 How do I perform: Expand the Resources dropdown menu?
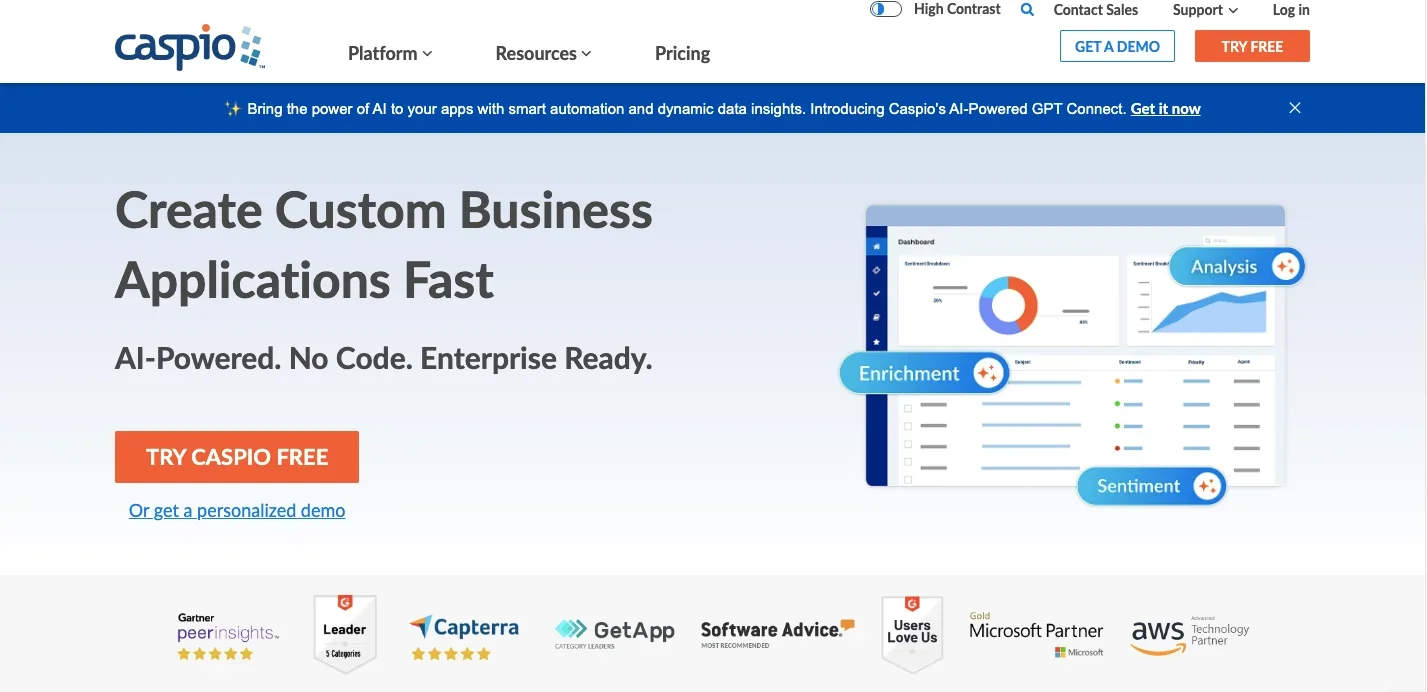pos(543,54)
